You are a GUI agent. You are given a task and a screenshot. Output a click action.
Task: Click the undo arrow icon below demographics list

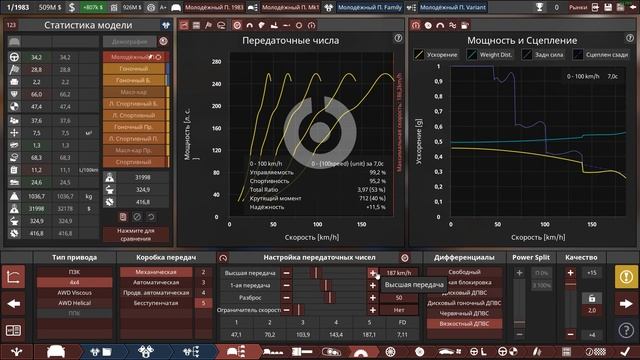coord(151,217)
